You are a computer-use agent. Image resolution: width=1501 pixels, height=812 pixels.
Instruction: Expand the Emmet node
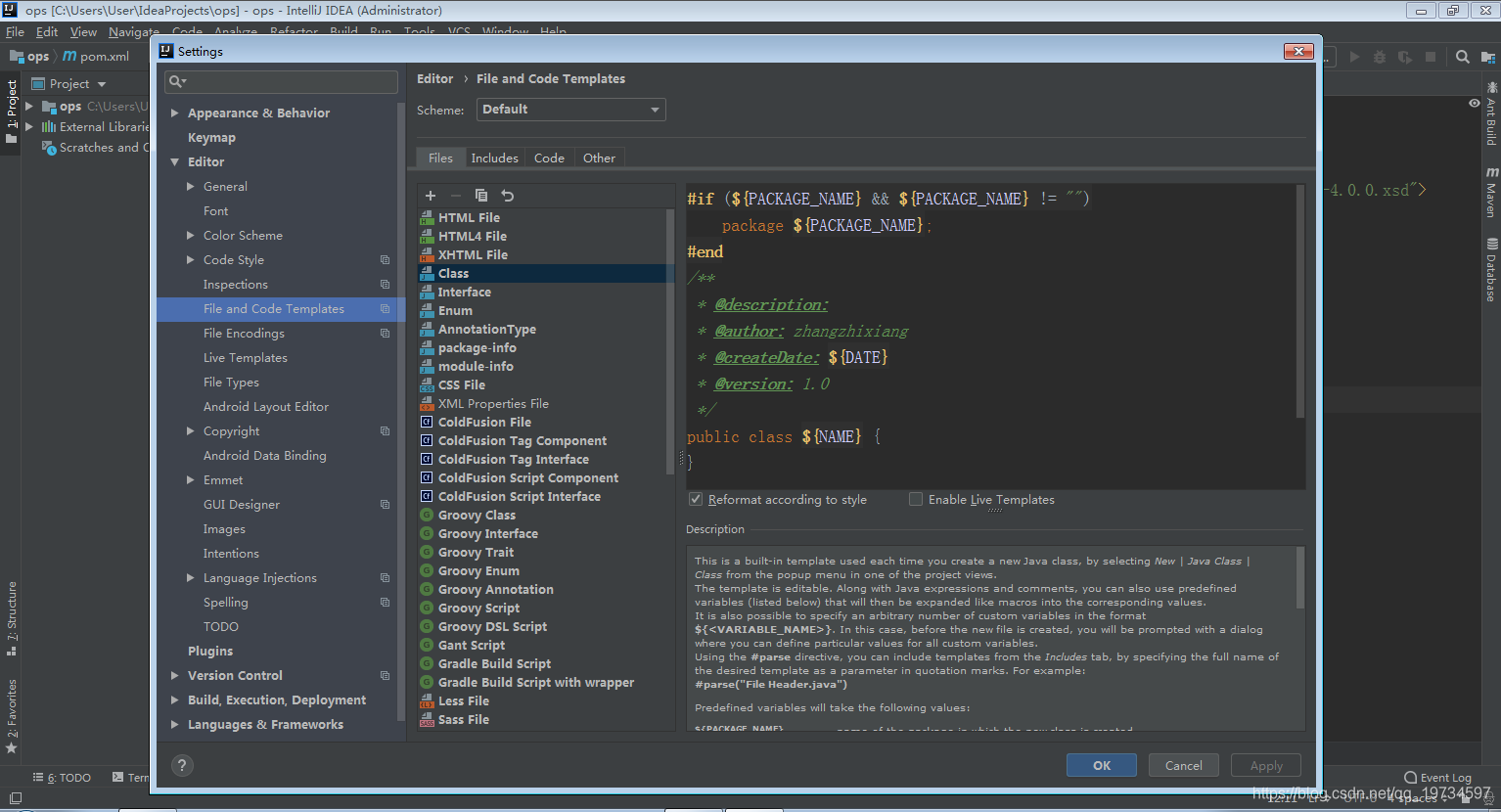191,480
